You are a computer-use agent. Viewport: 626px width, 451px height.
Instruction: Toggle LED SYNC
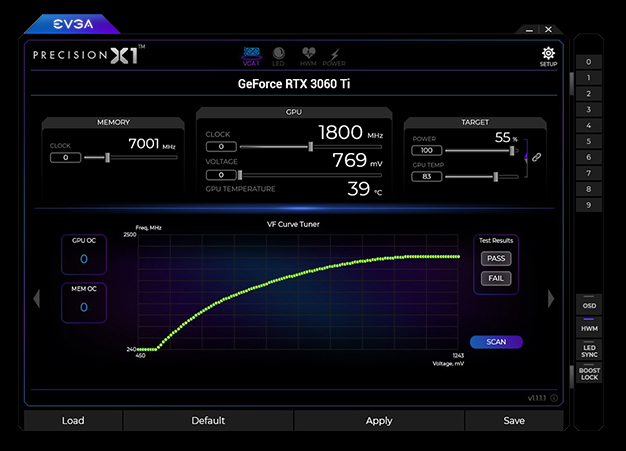pos(589,350)
